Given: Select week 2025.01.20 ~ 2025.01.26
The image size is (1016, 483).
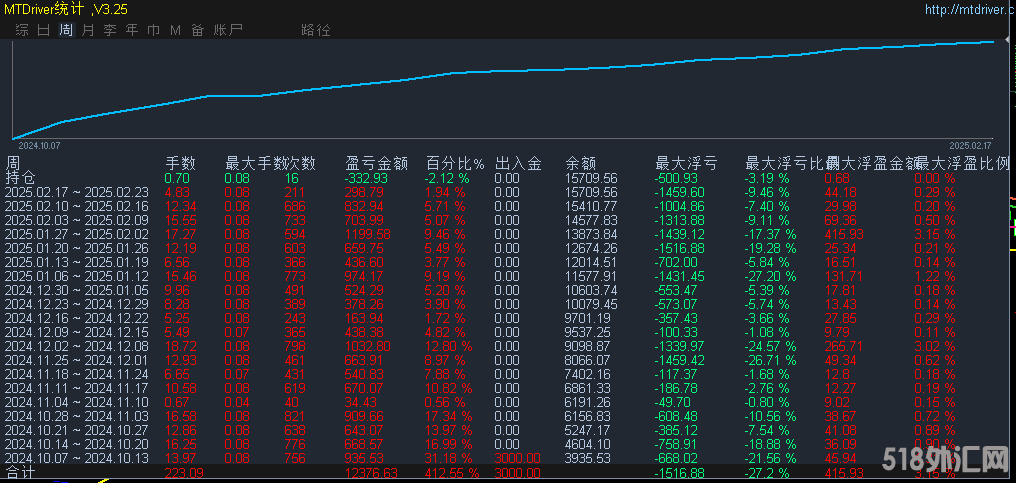Looking at the screenshot, I should 76,248.
